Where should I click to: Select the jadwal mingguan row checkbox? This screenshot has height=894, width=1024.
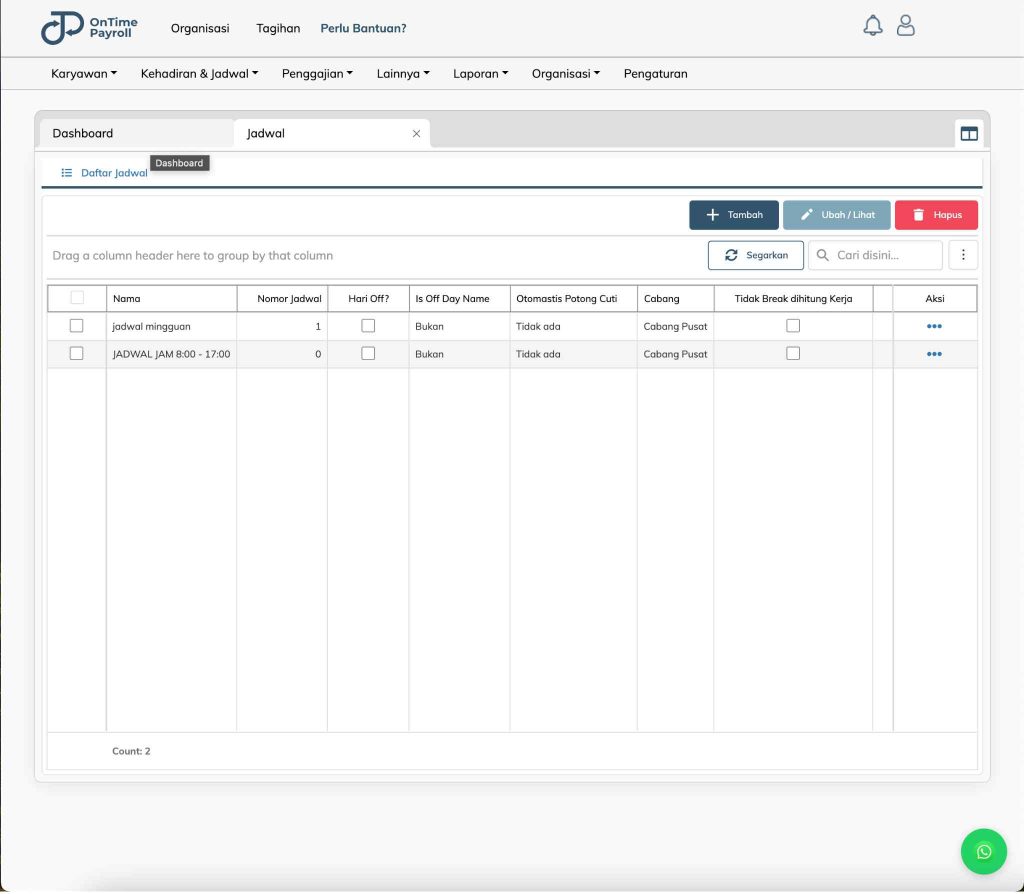(x=76, y=326)
